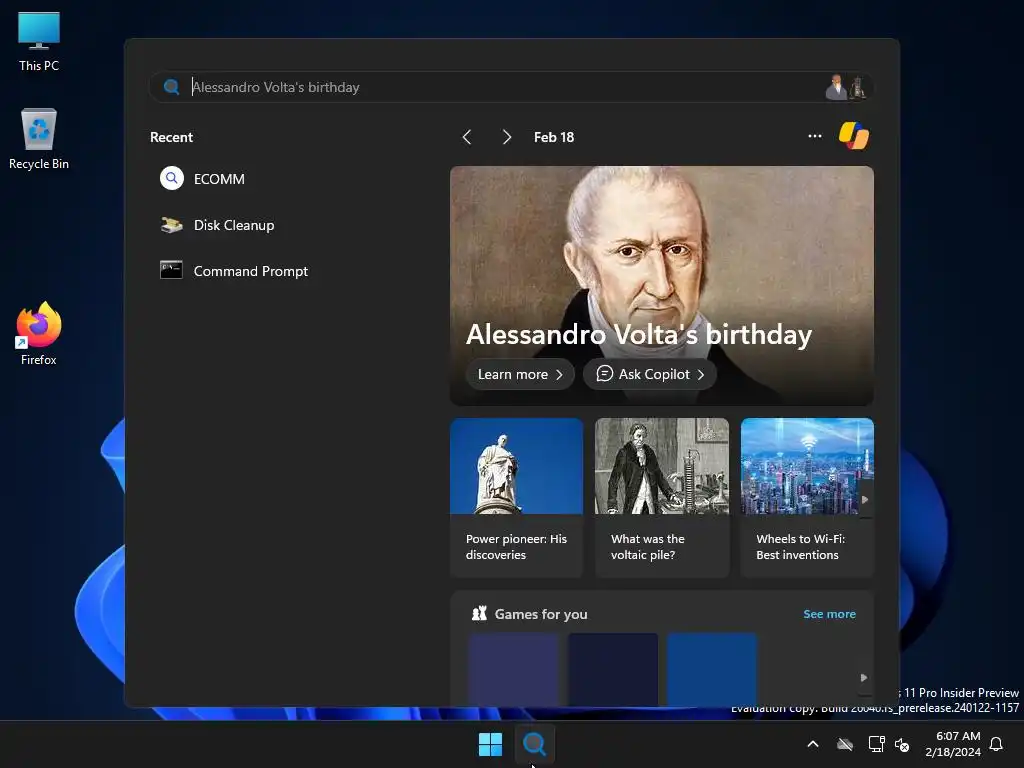Click the Disk Cleanup app icon
1024x768 pixels.
[x=172, y=225]
